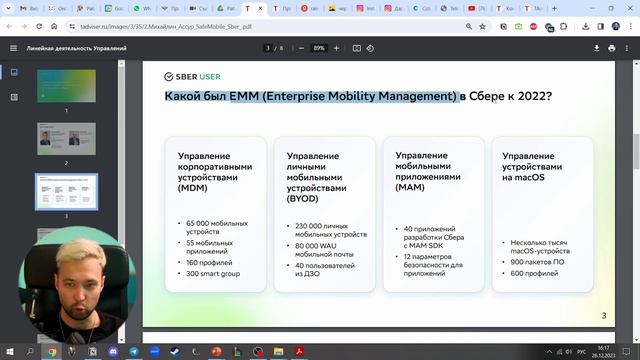
Task: Open Chrome downloads icon
Action: tap(586, 26)
